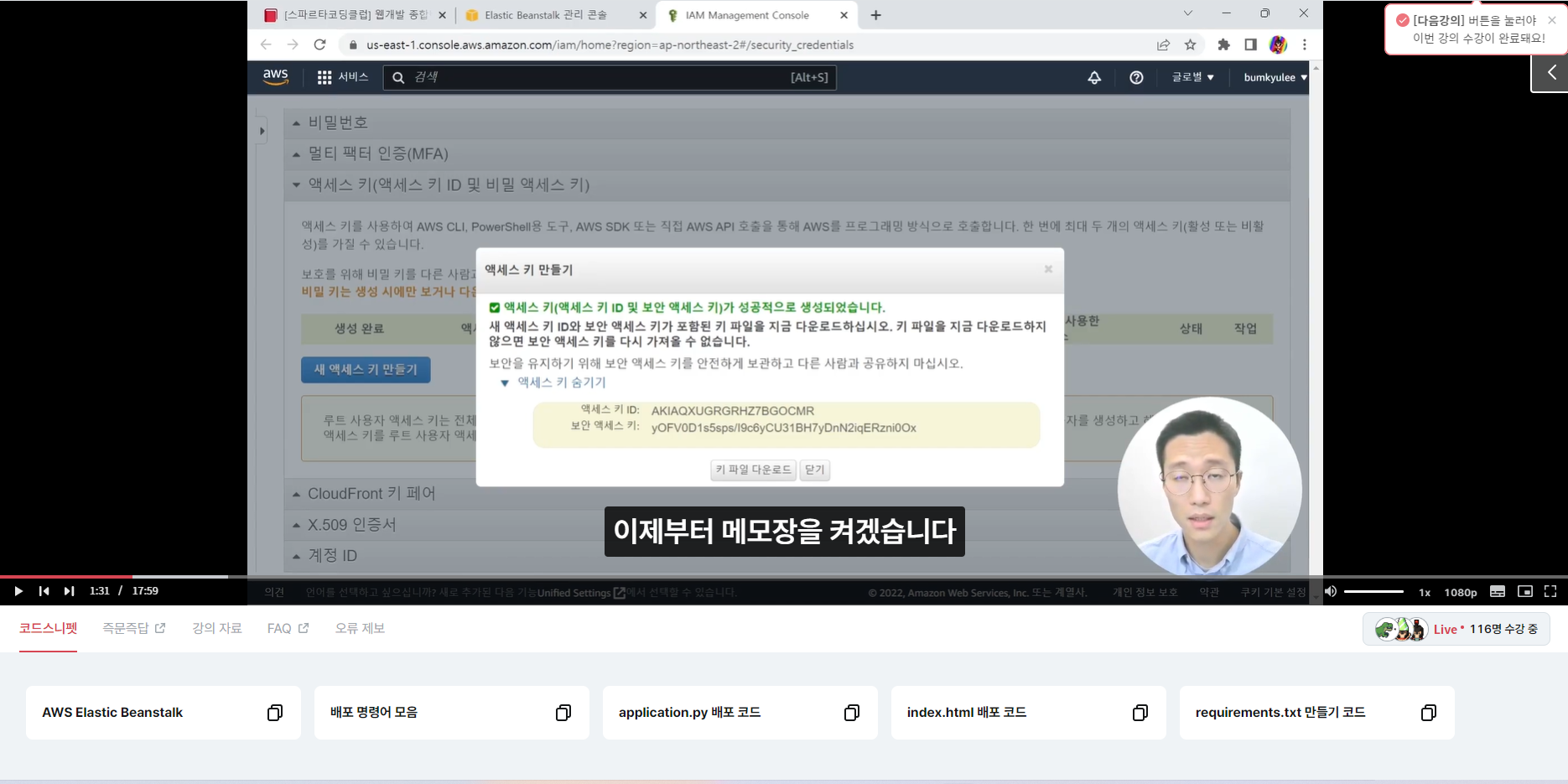Screen dimensions: 1568x784
Task: Open the tab search dropdown arrow
Action: click(x=1187, y=13)
